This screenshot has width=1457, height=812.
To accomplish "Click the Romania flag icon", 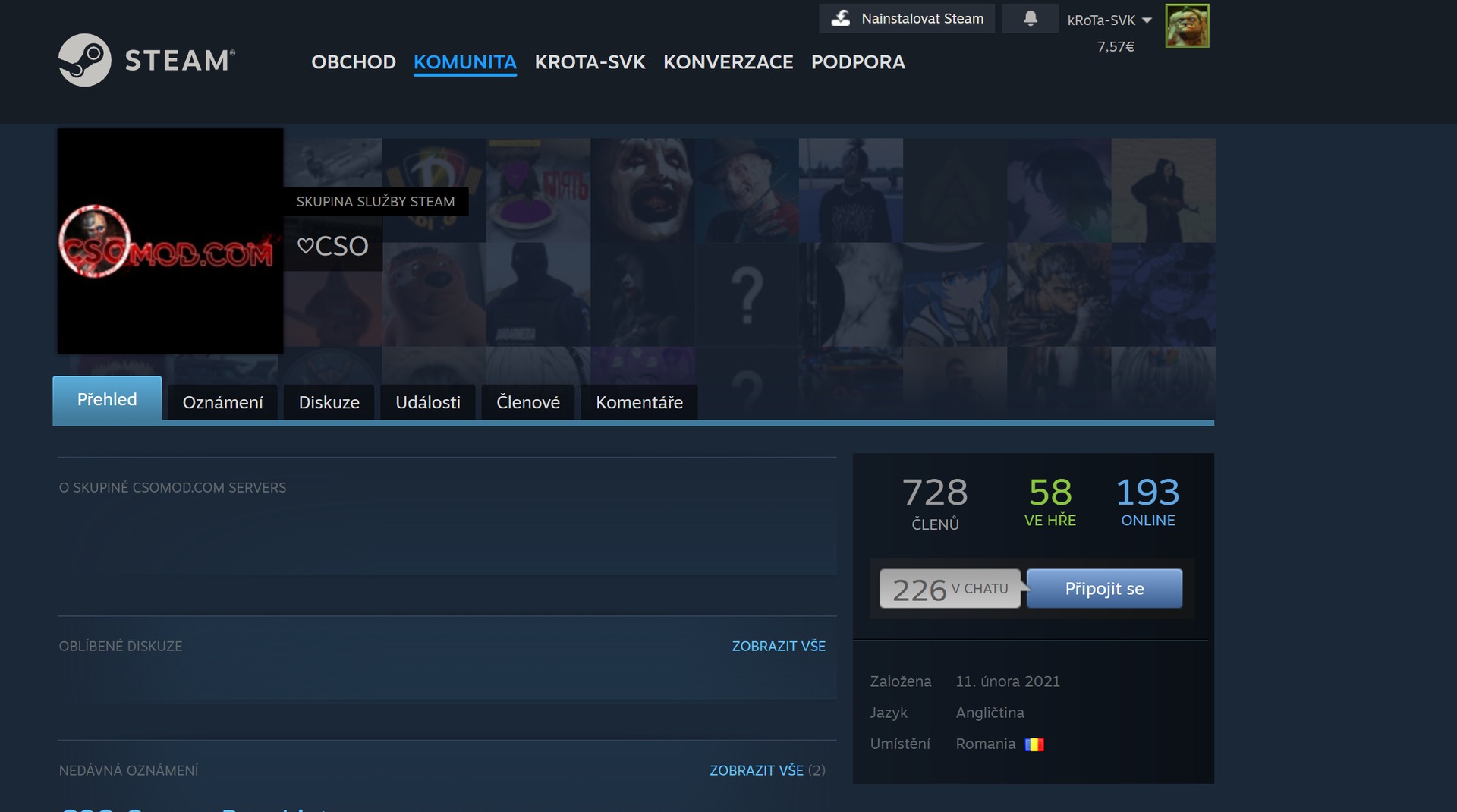I will click(x=1034, y=744).
